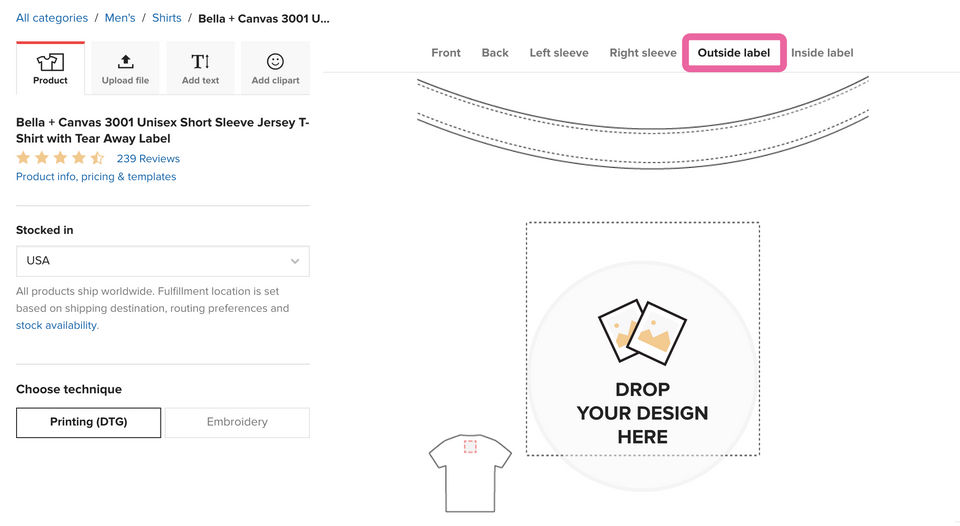Click the product title Bella + Canvas 3001 Unisex
Image resolution: width=960 pixels, height=526 pixels.
pos(163,130)
